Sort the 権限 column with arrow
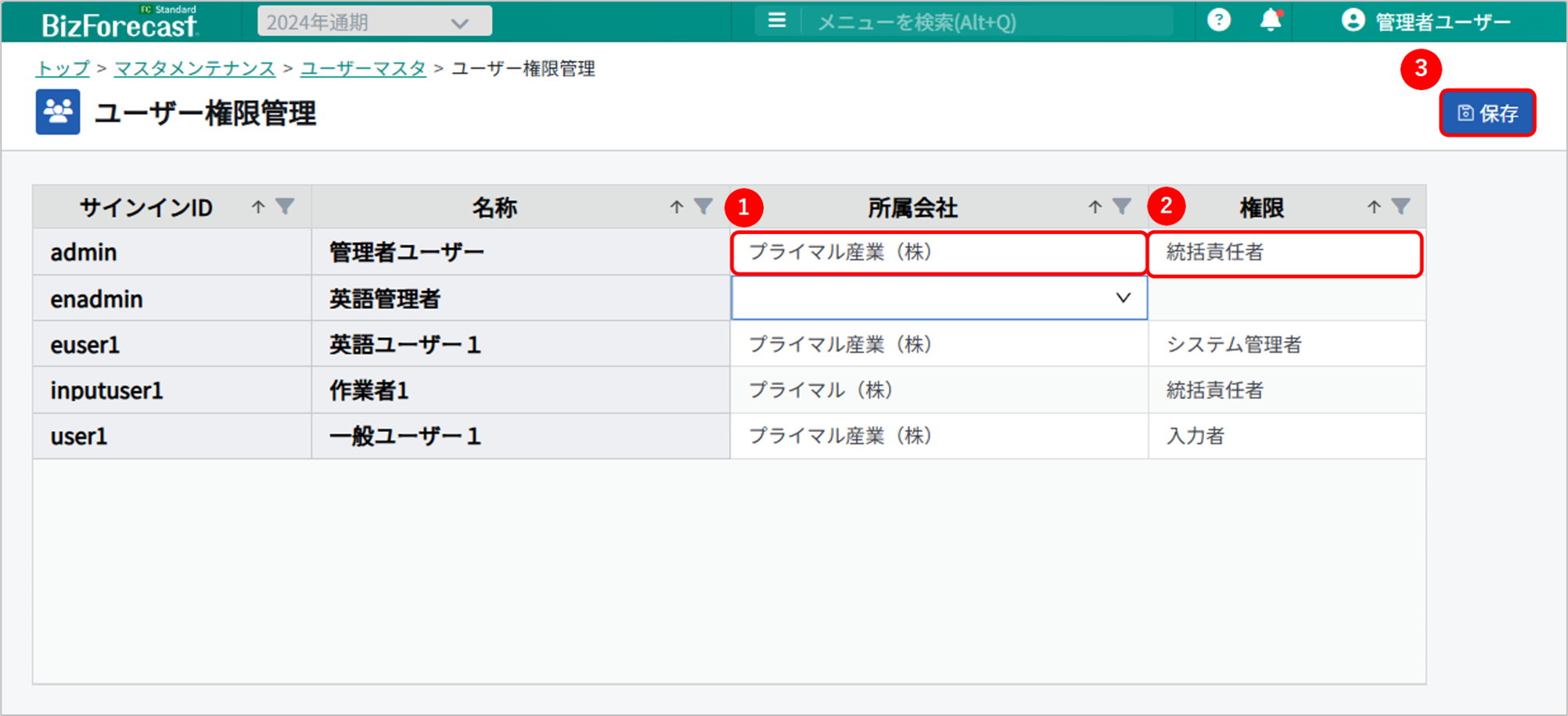This screenshot has width=1568, height=716. click(x=1373, y=207)
